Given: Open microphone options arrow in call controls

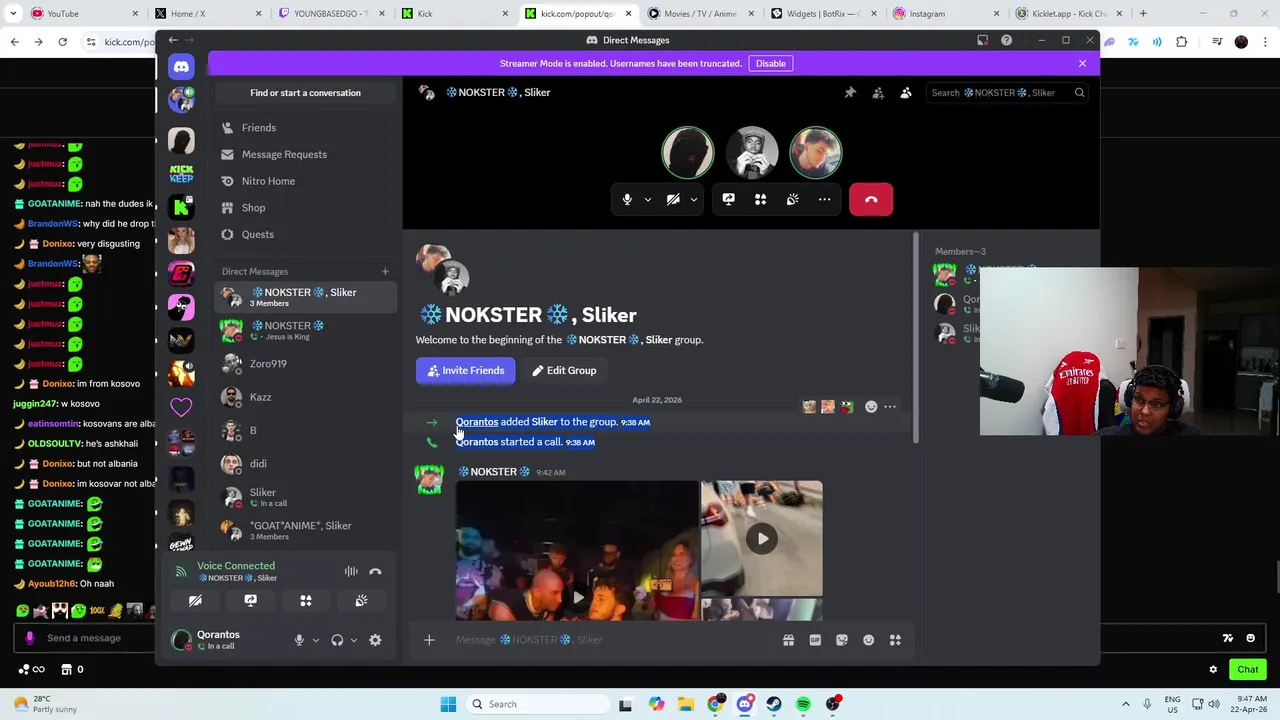Looking at the screenshot, I should (x=648, y=200).
